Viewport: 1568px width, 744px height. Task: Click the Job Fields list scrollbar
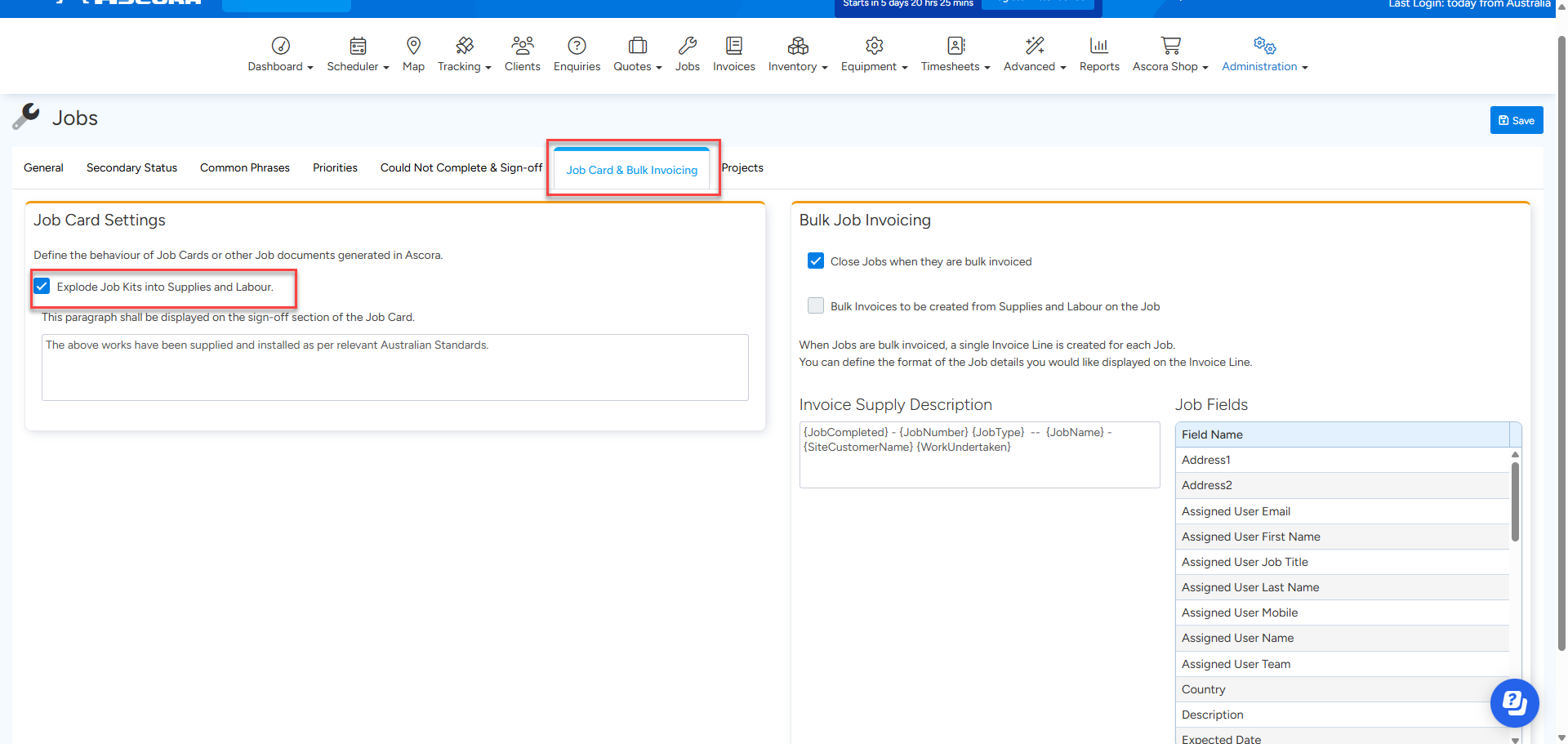tap(1515, 502)
